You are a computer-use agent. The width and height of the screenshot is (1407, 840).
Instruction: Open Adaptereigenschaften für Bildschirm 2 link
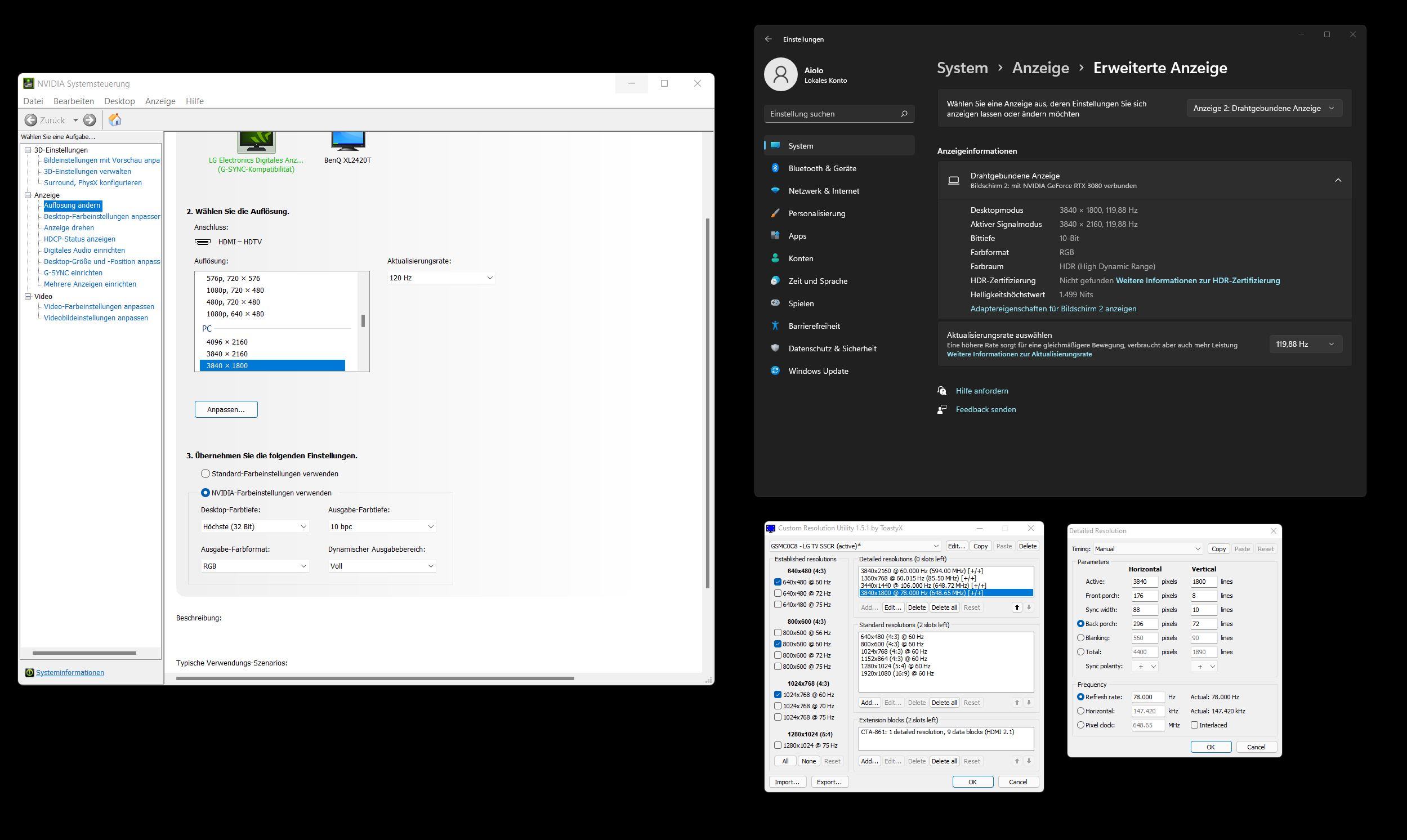[1053, 309]
